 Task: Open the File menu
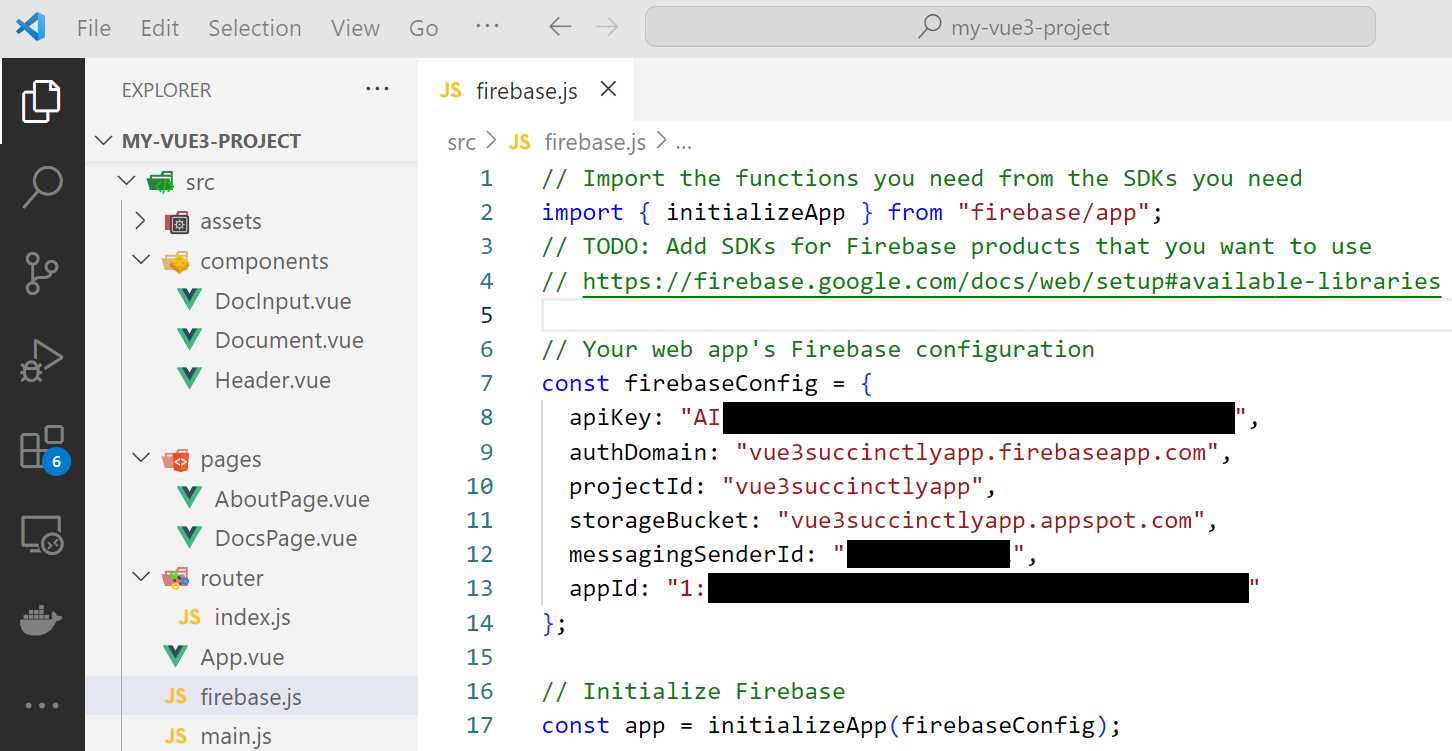(x=94, y=28)
